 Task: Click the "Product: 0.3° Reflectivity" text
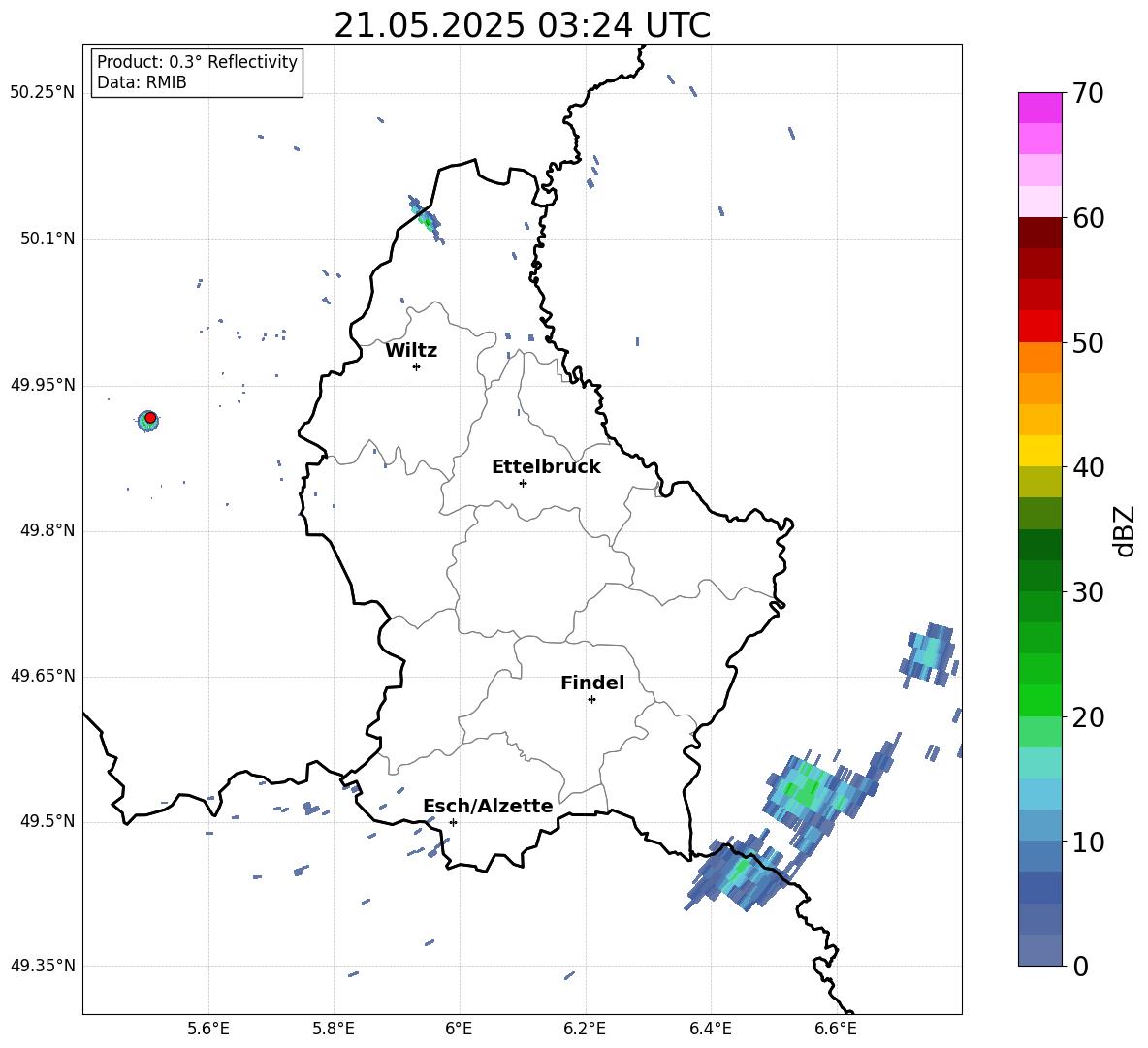click(197, 61)
